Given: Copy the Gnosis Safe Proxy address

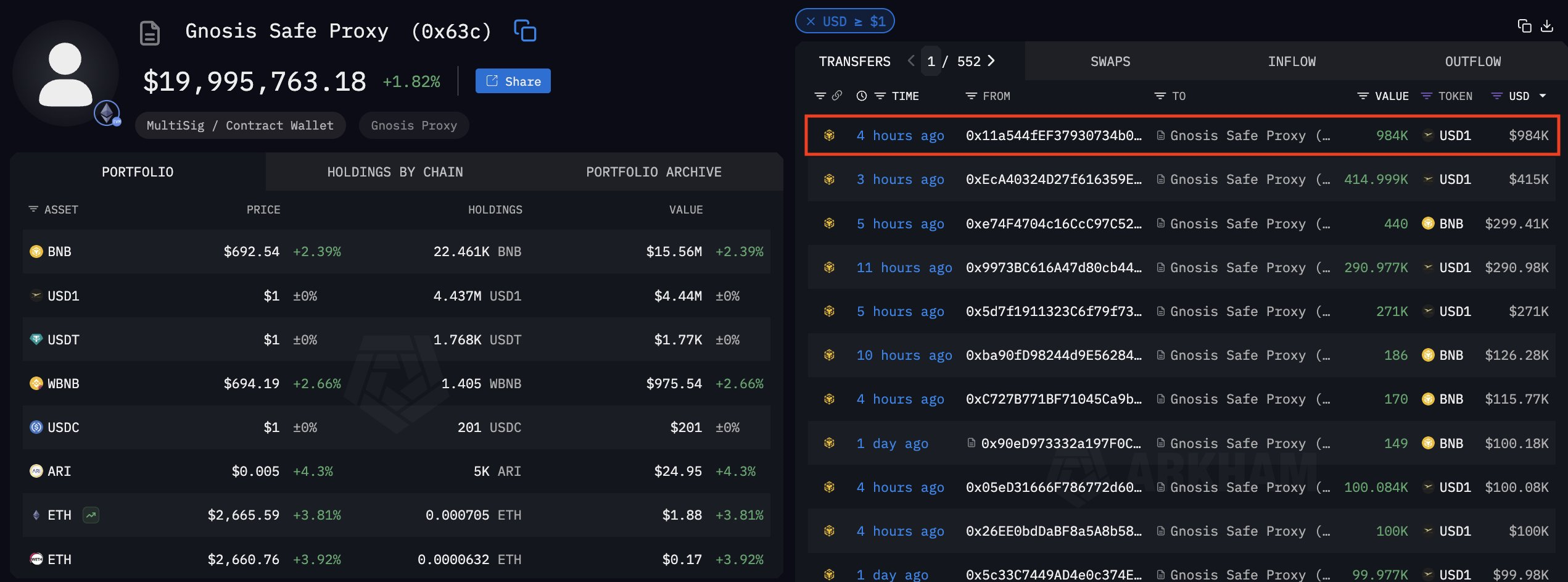Looking at the screenshot, I should pos(525,31).
